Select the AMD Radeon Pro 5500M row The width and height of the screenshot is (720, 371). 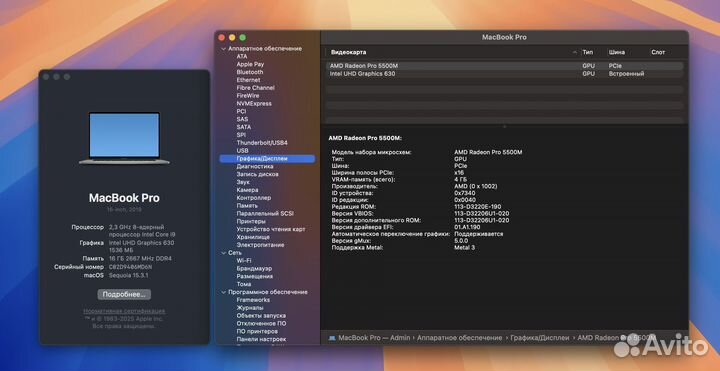[x=504, y=66]
